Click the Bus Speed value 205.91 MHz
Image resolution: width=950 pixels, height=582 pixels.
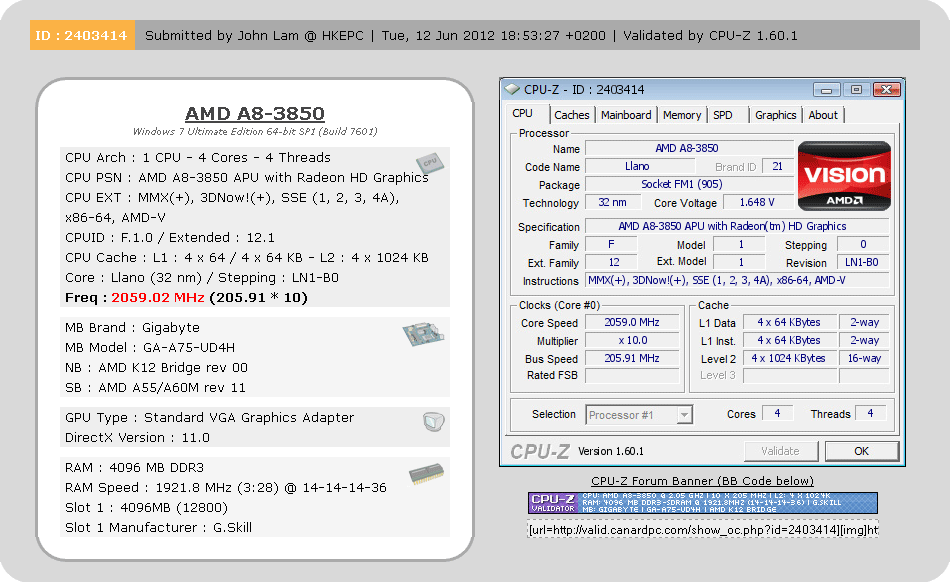[x=632, y=359]
